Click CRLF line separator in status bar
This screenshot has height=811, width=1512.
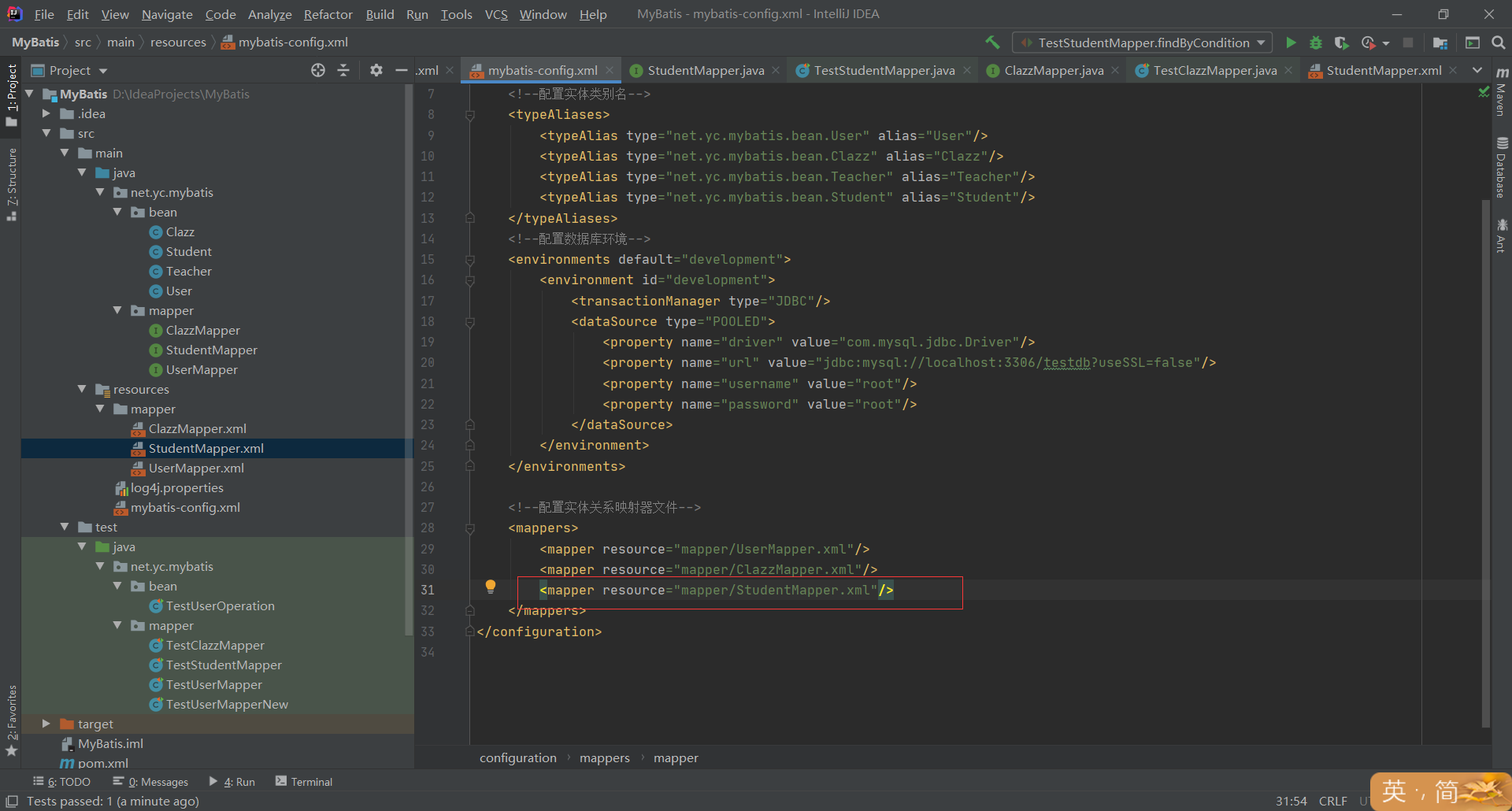(x=1332, y=801)
